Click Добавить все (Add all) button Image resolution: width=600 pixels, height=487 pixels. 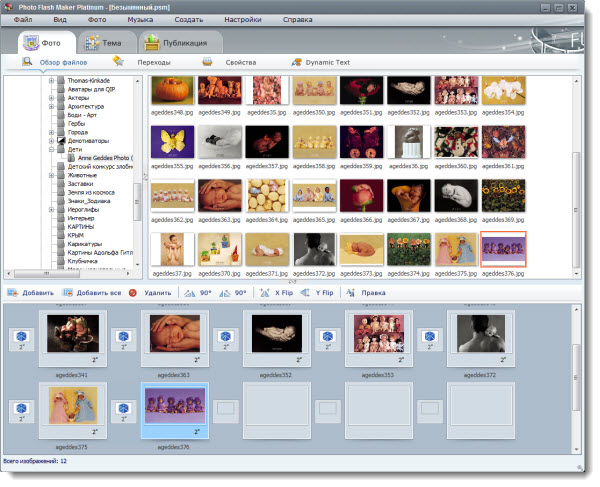[91, 293]
